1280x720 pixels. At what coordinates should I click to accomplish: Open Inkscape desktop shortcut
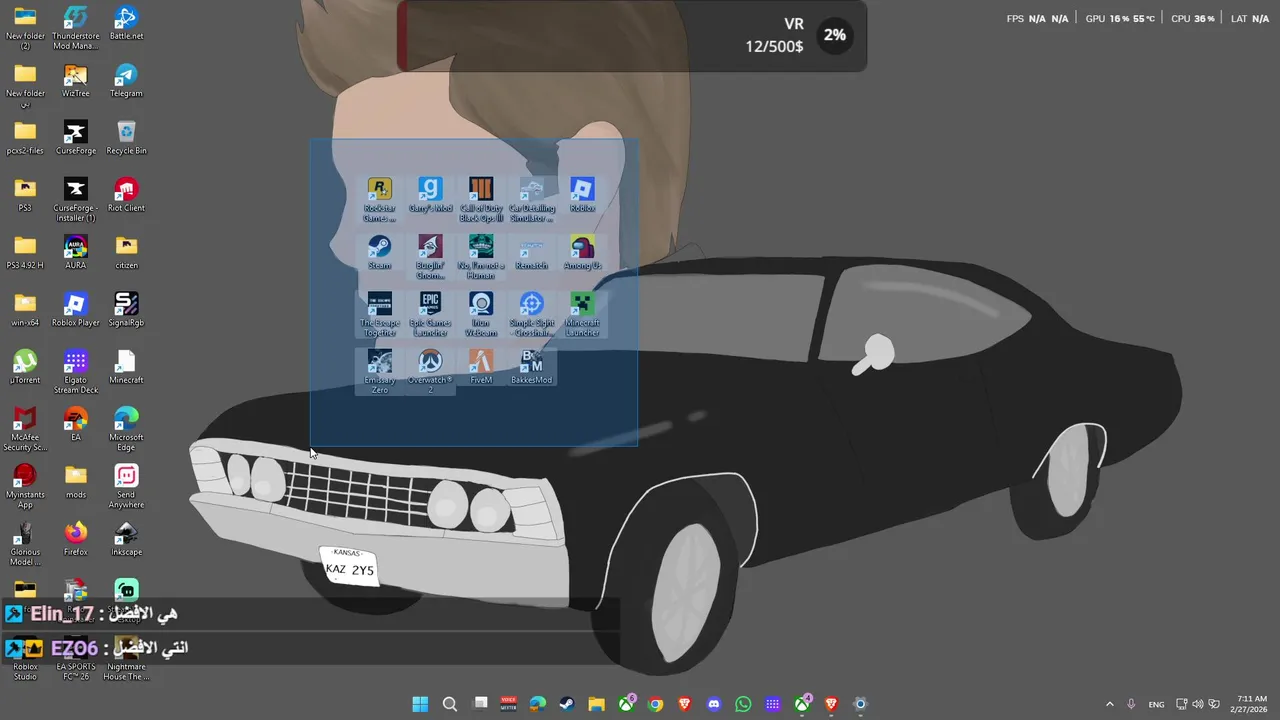tap(126, 537)
